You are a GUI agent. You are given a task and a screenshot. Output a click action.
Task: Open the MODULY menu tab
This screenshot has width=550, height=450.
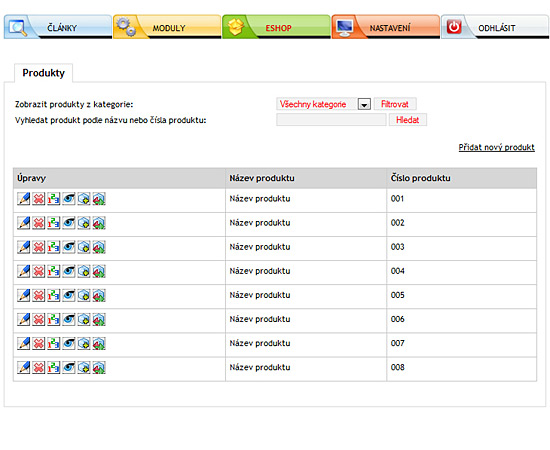pyautogui.click(x=167, y=27)
